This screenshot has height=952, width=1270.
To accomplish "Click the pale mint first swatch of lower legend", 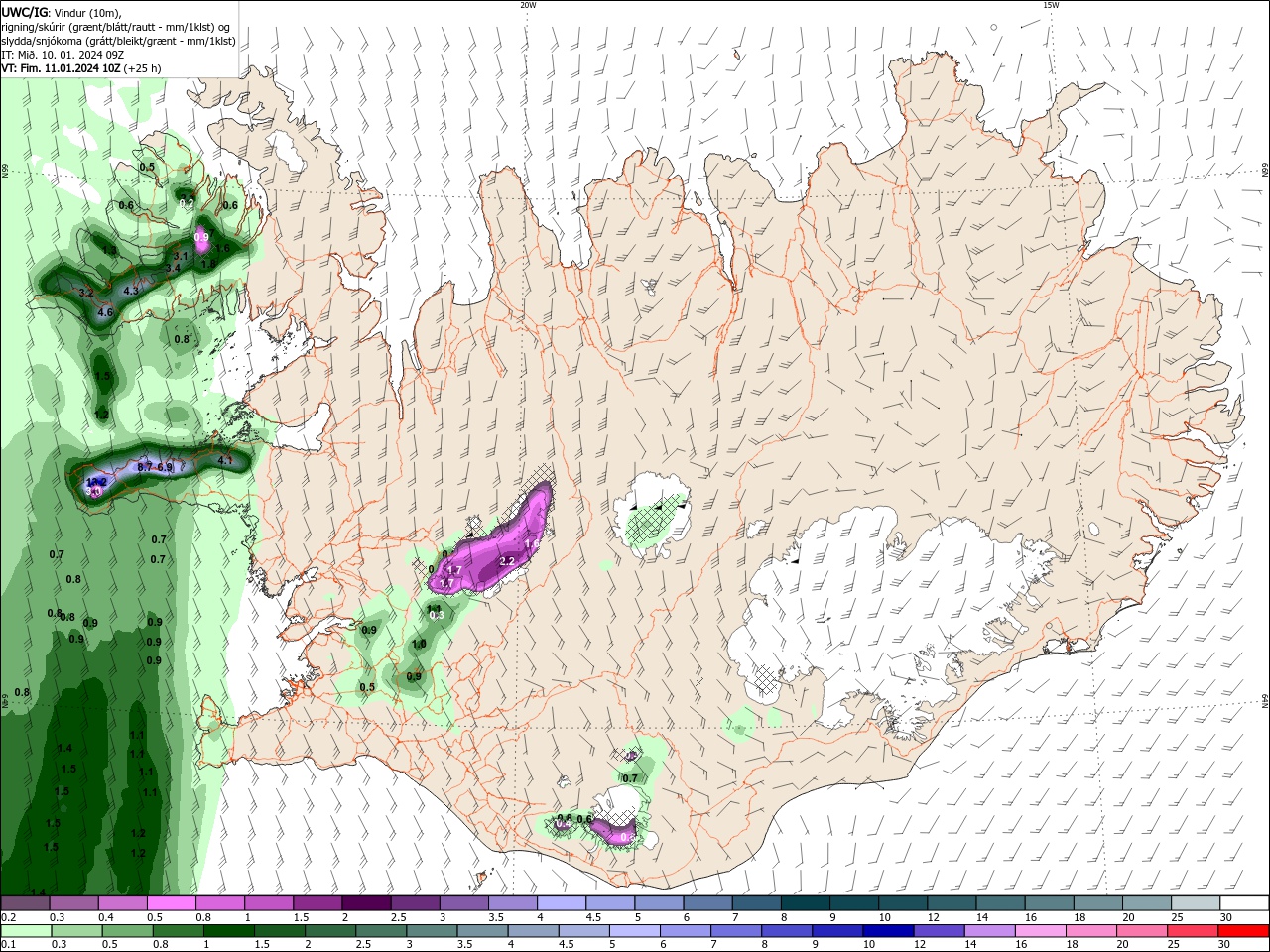I will point(26,931).
